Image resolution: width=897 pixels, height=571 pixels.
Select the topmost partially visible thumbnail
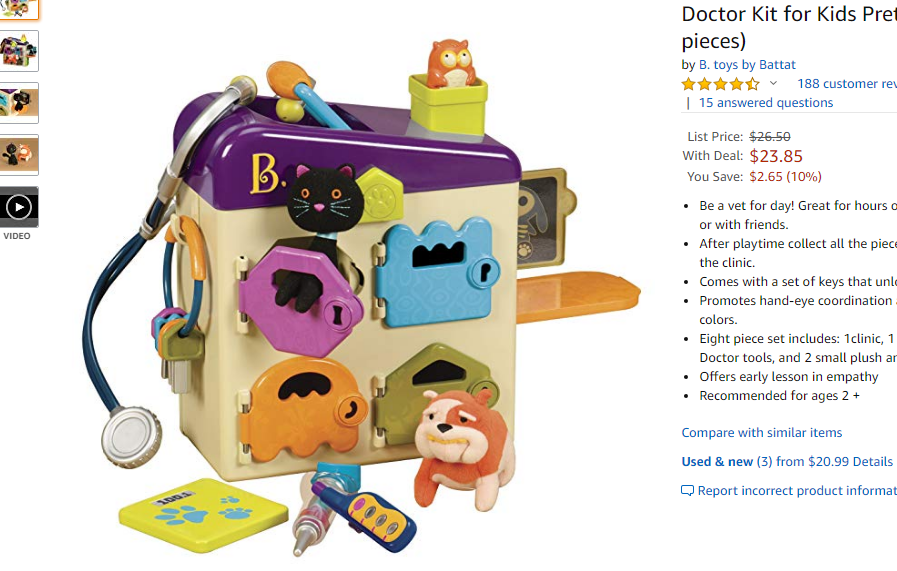(x=19, y=9)
